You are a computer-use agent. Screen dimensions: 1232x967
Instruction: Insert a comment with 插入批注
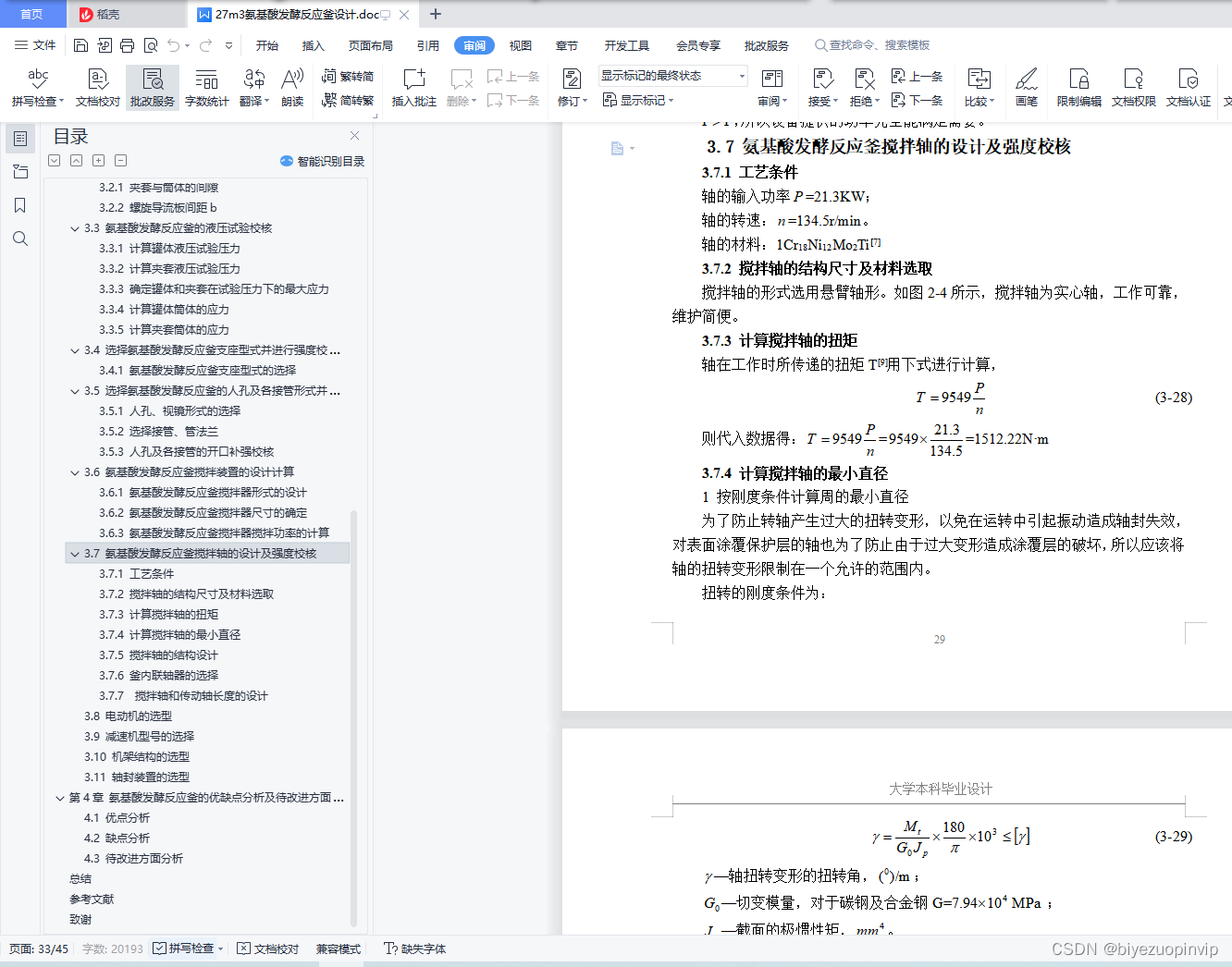pos(413,87)
